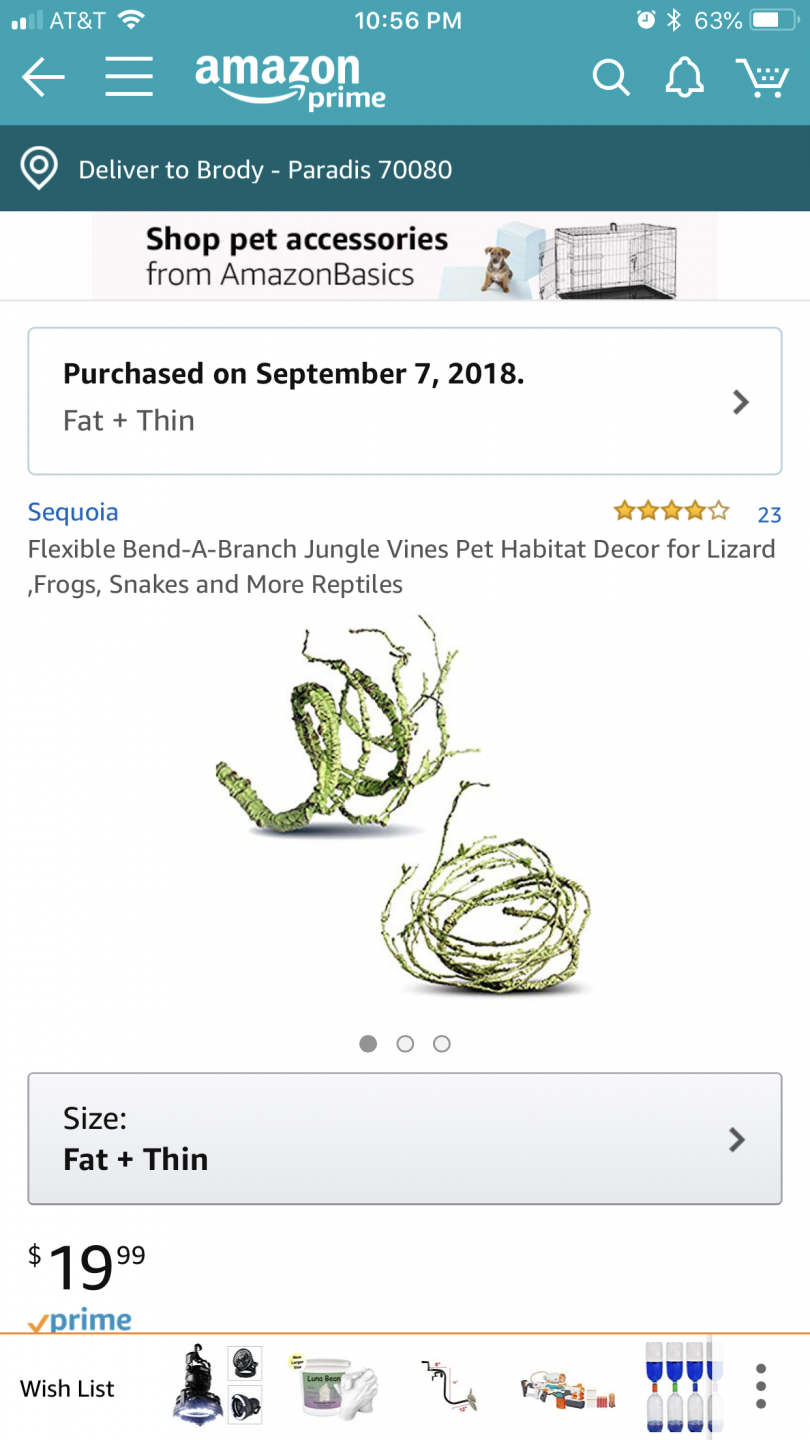Tap the delivery location pin icon

pyautogui.click(x=39, y=169)
